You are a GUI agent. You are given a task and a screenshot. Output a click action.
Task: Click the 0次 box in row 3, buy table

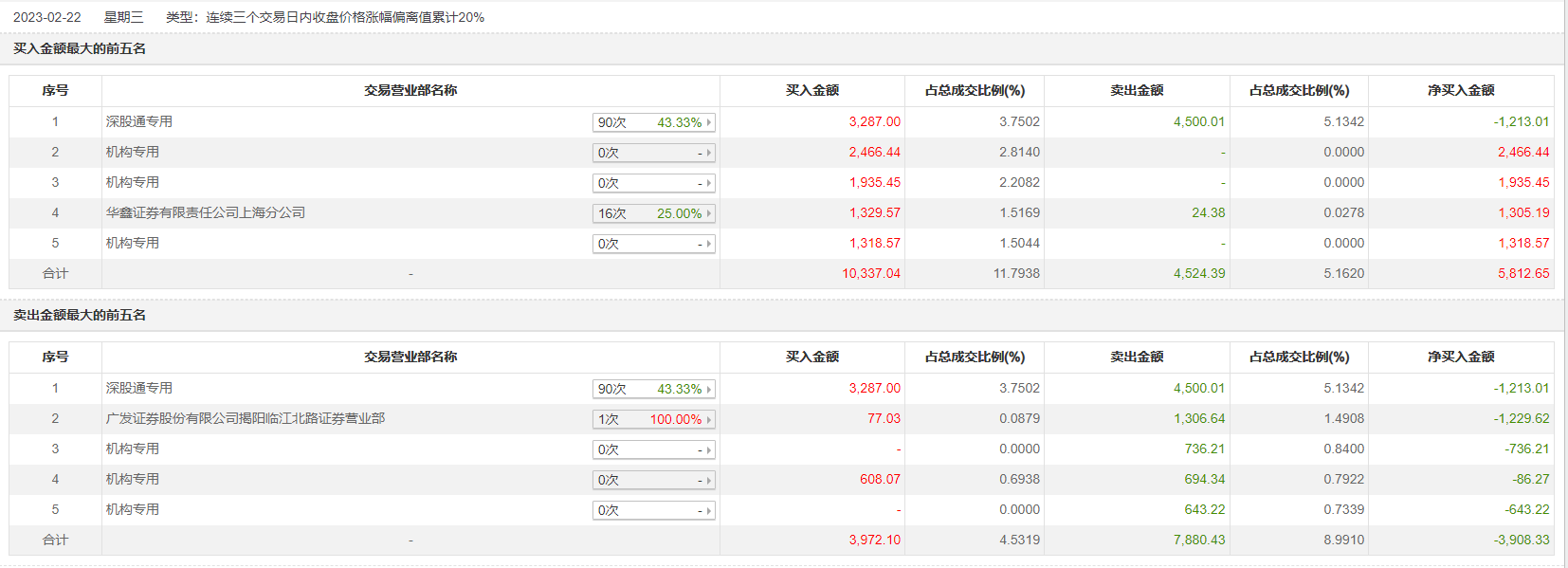point(653,183)
